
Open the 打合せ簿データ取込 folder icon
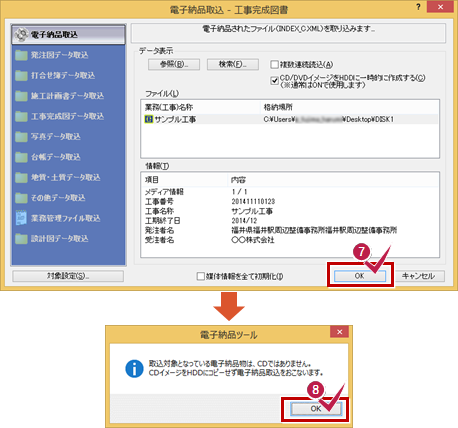pyautogui.click(x=21, y=75)
